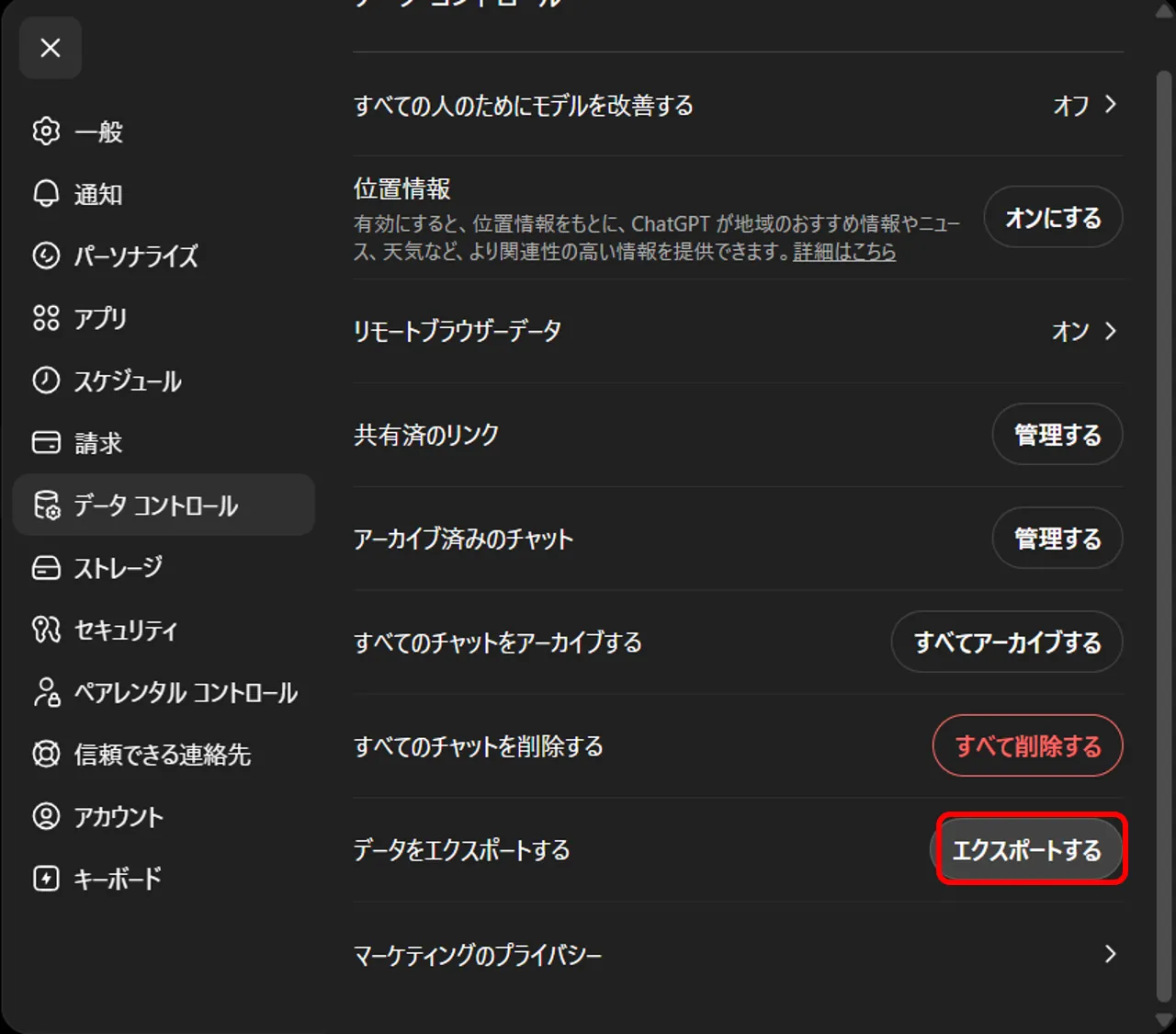Click the clock icon for スケジュール
The height and width of the screenshot is (1034, 1176).
[46, 381]
